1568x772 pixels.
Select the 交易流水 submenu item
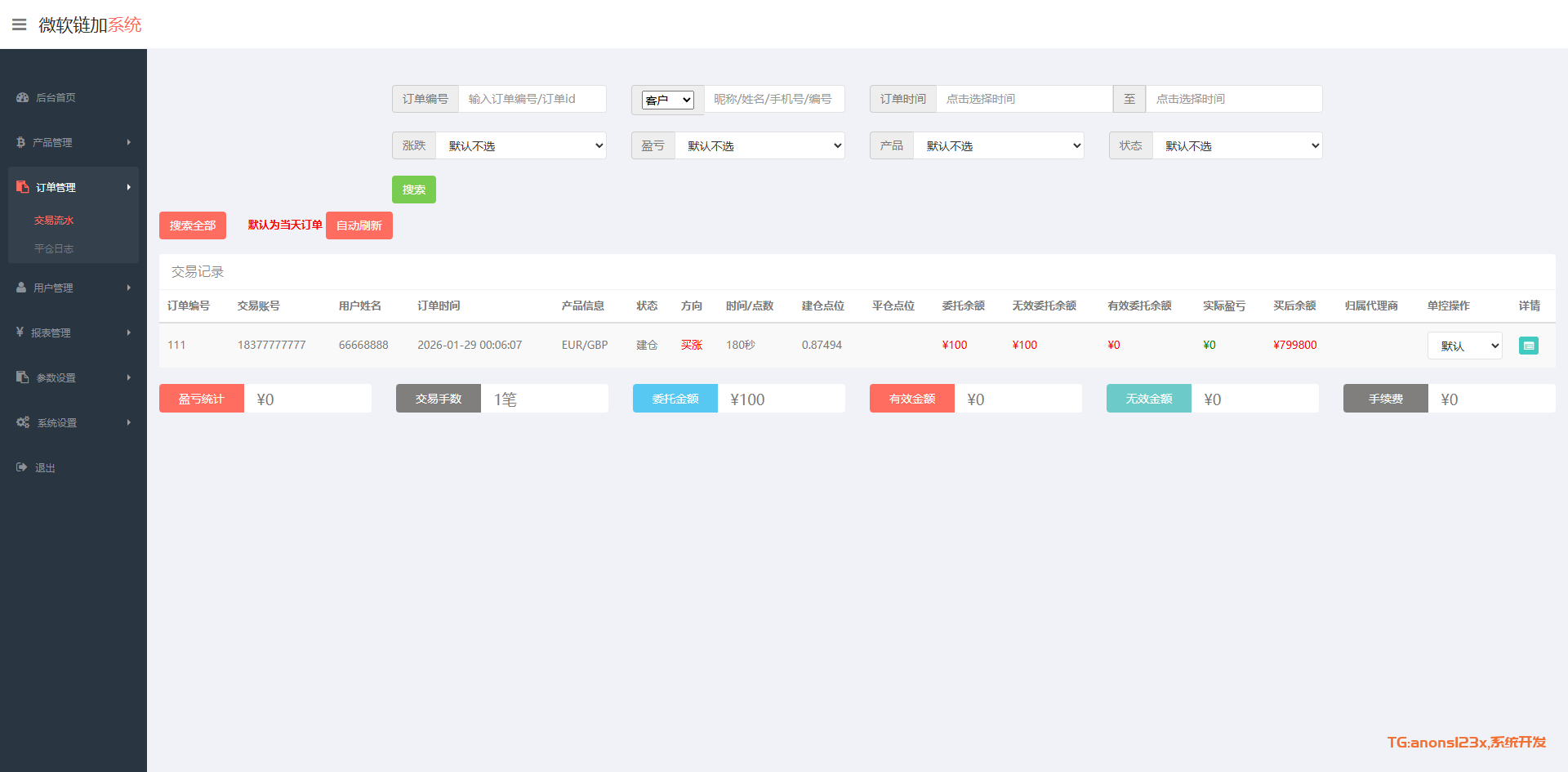click(54, 220)
